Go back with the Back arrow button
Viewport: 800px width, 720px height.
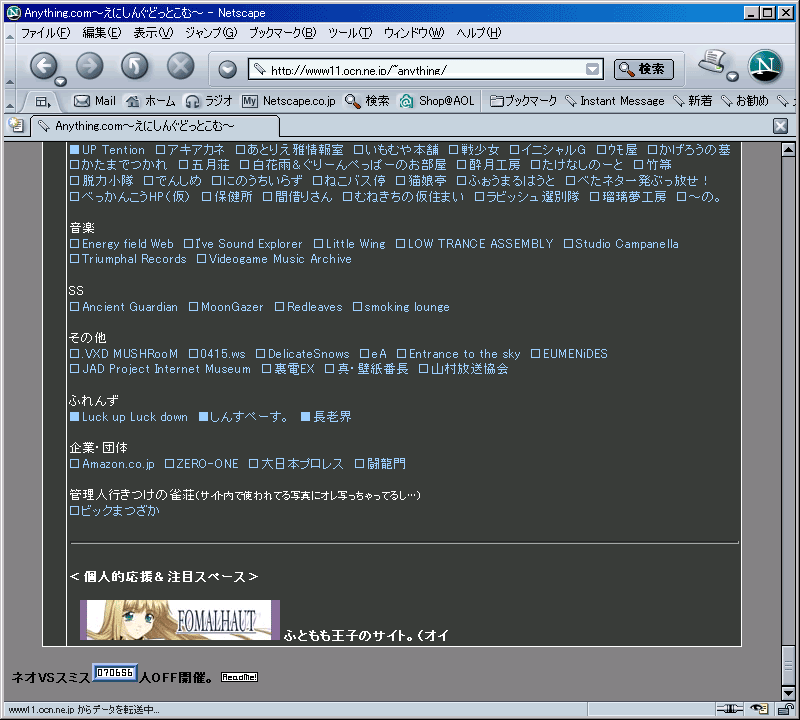[x=43, y=66]
